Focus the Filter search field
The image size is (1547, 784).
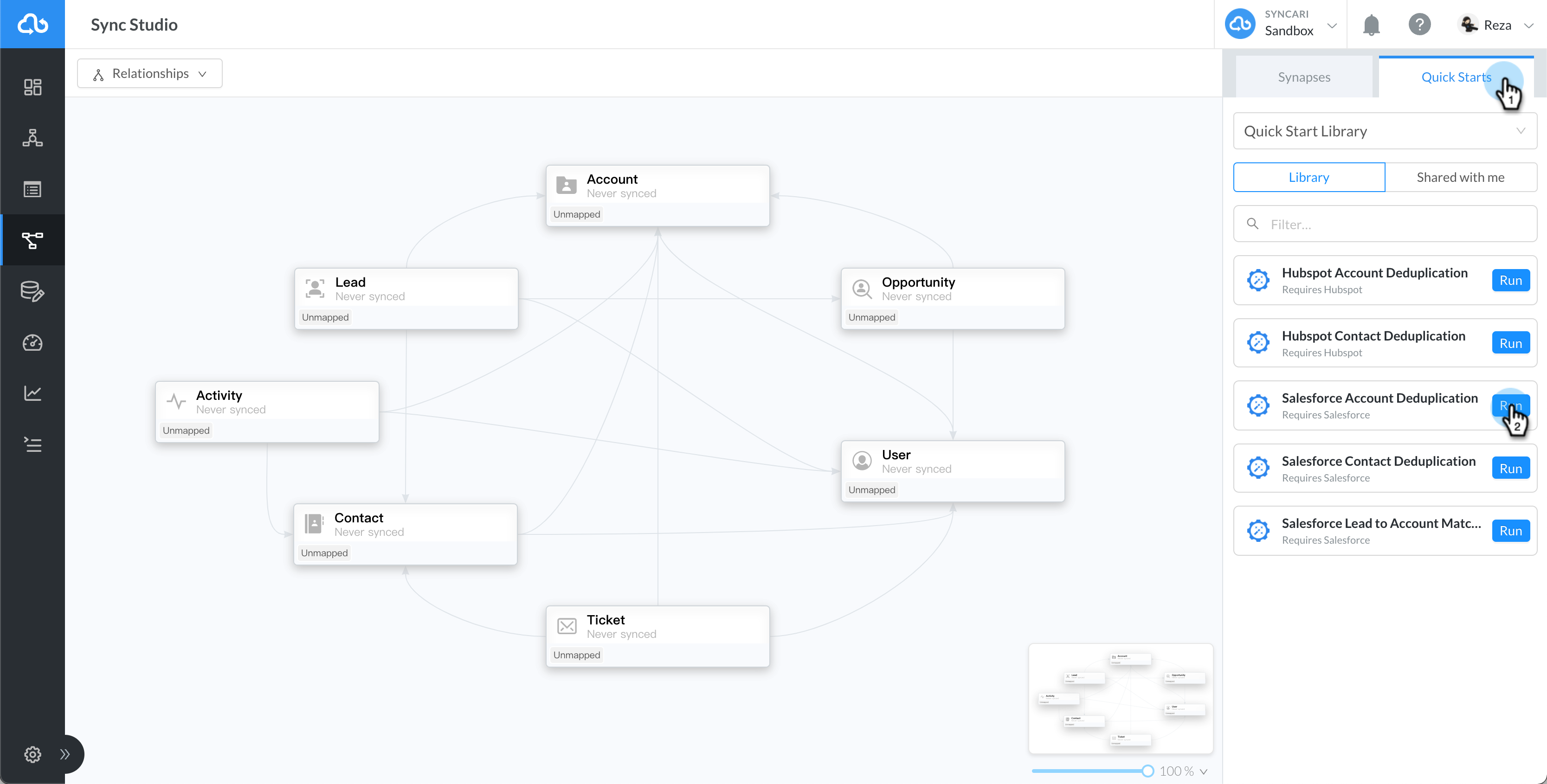1385,224
